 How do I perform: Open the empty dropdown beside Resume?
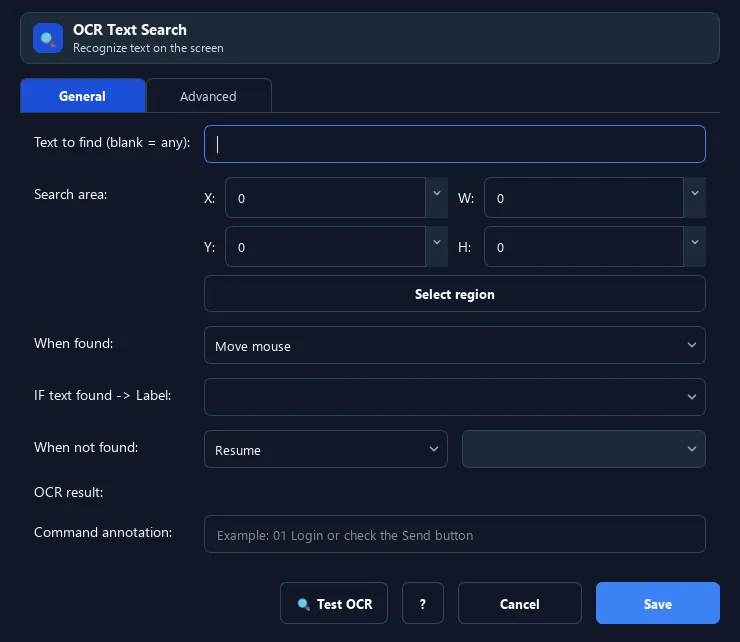coord(584,449)
